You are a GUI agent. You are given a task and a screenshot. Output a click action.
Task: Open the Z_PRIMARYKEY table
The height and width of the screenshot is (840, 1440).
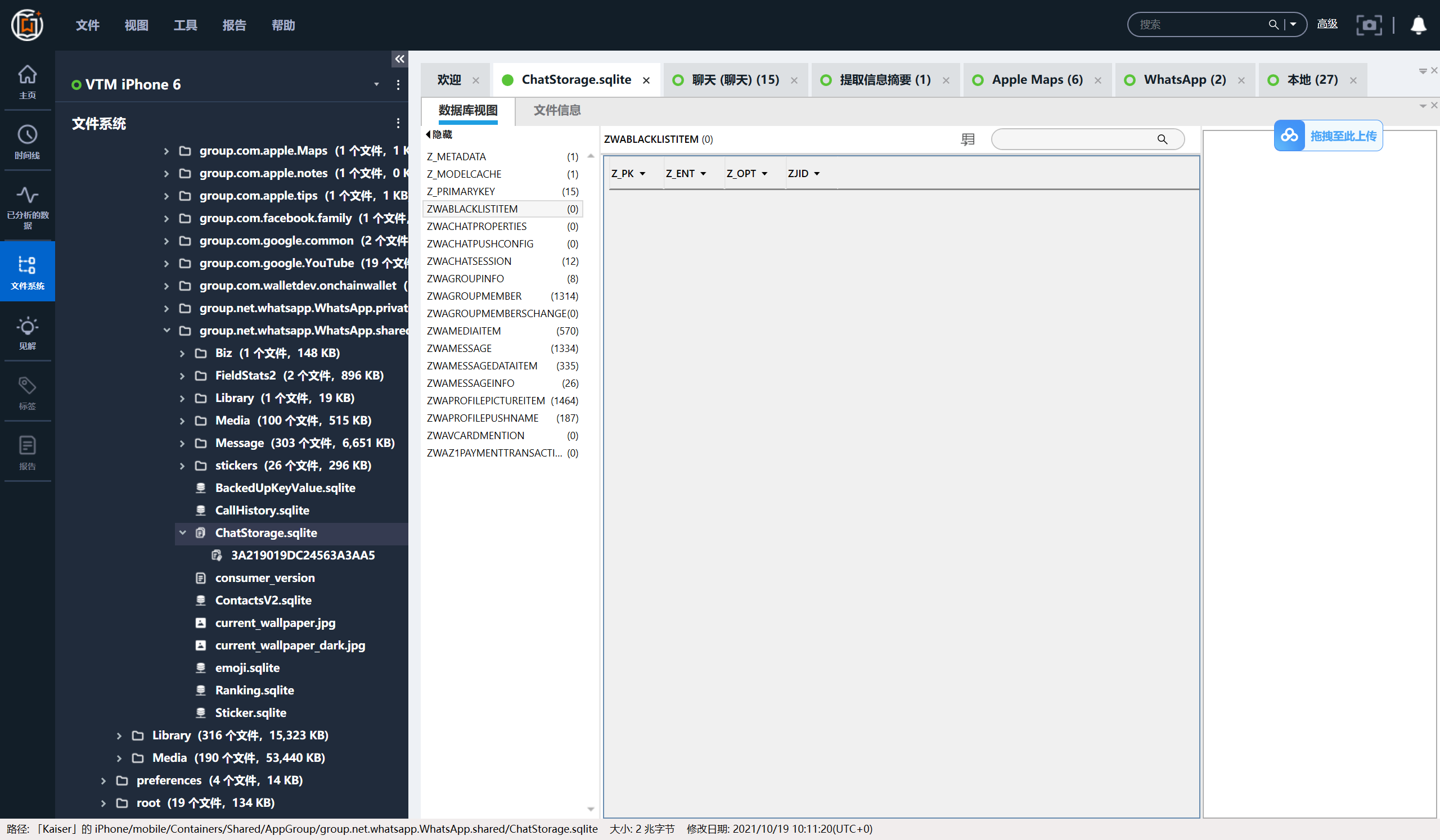point(502,192)
